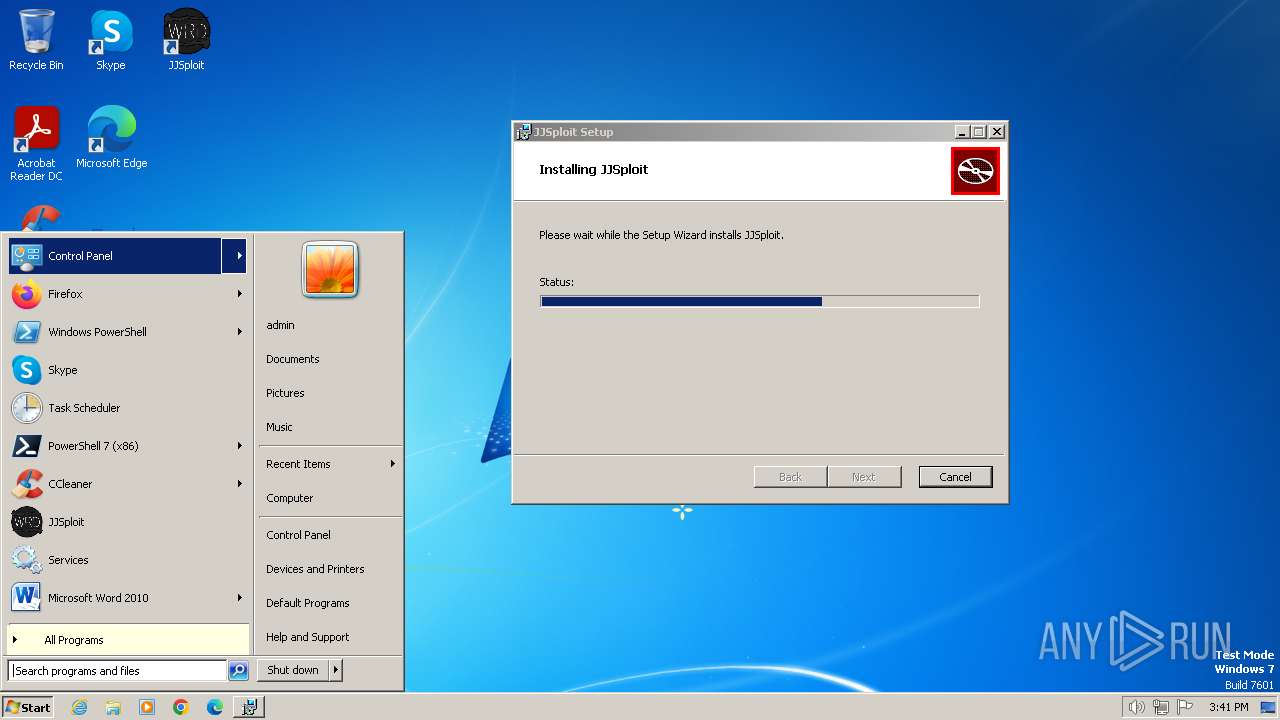
Task: Click the Show desktop button in the tray
Action: click(1269, 707)
